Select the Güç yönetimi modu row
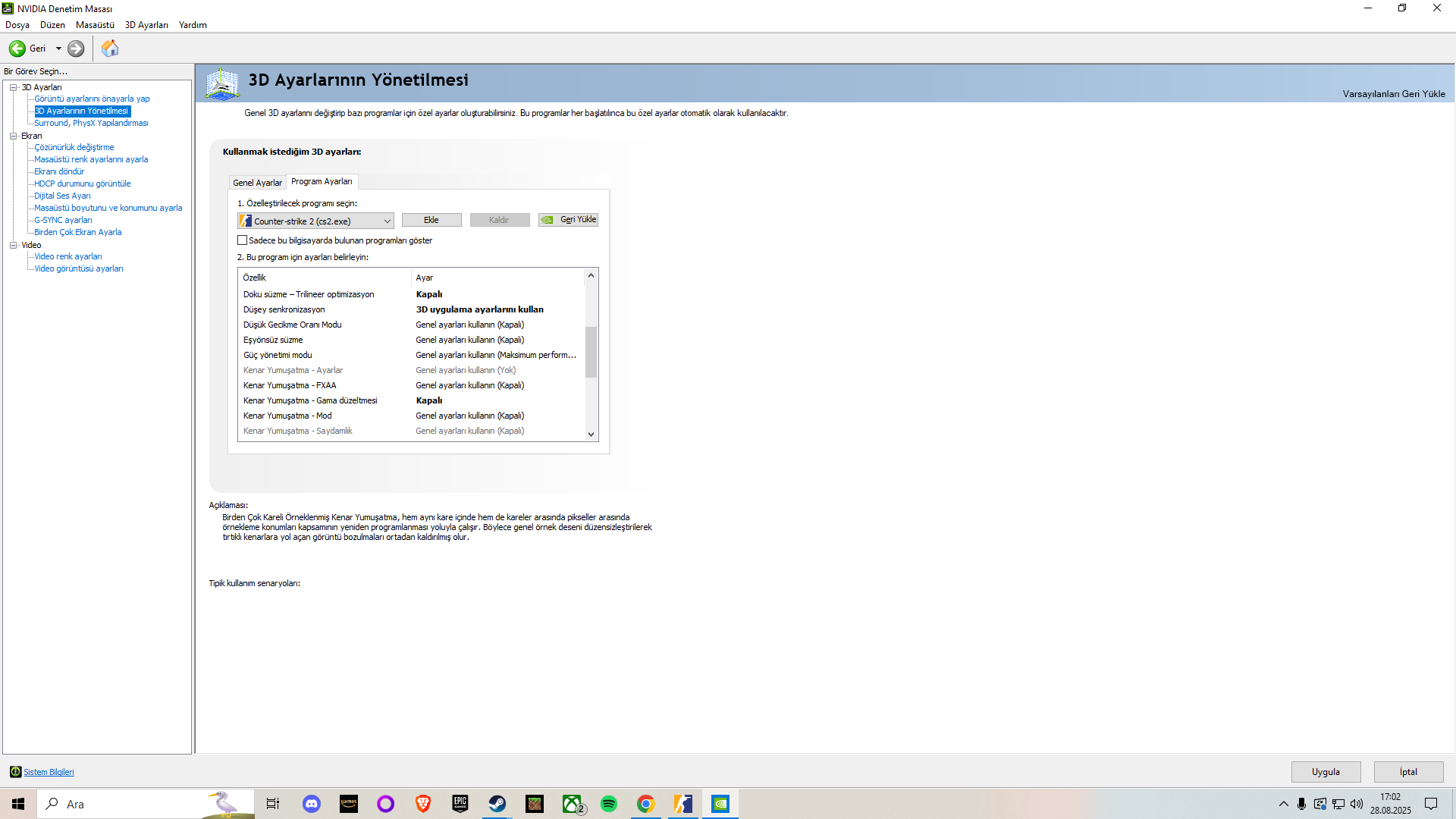This screenshot has height=819, width=1456. (412, 355)
